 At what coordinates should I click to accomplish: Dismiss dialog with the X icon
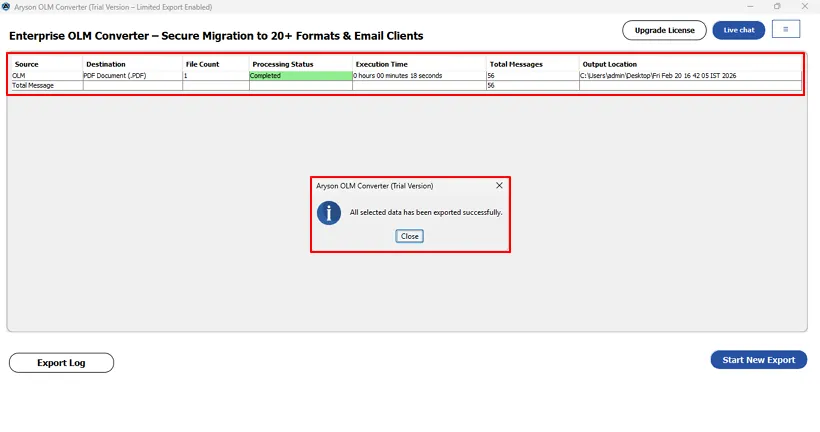point(499,186)
